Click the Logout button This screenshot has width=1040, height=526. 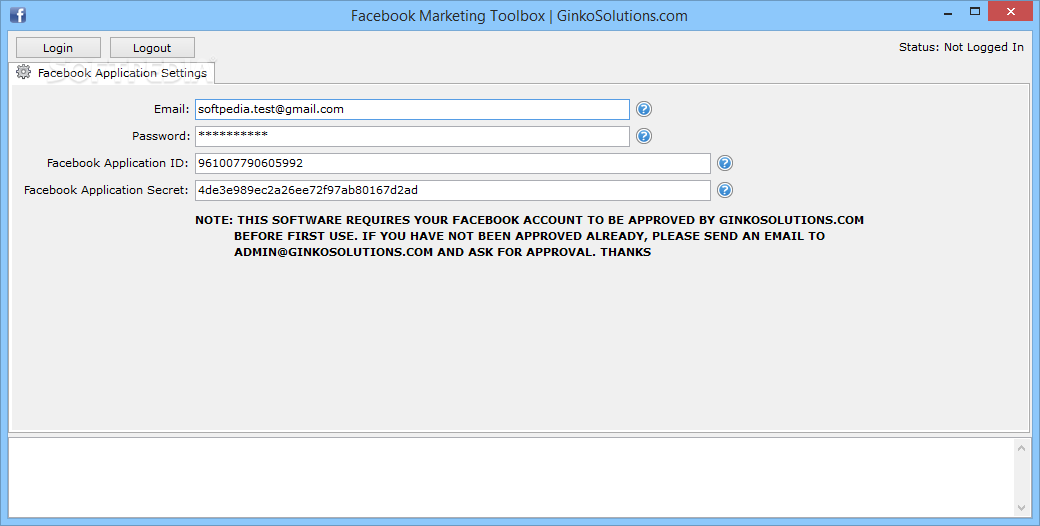click(x=152, y=48)
